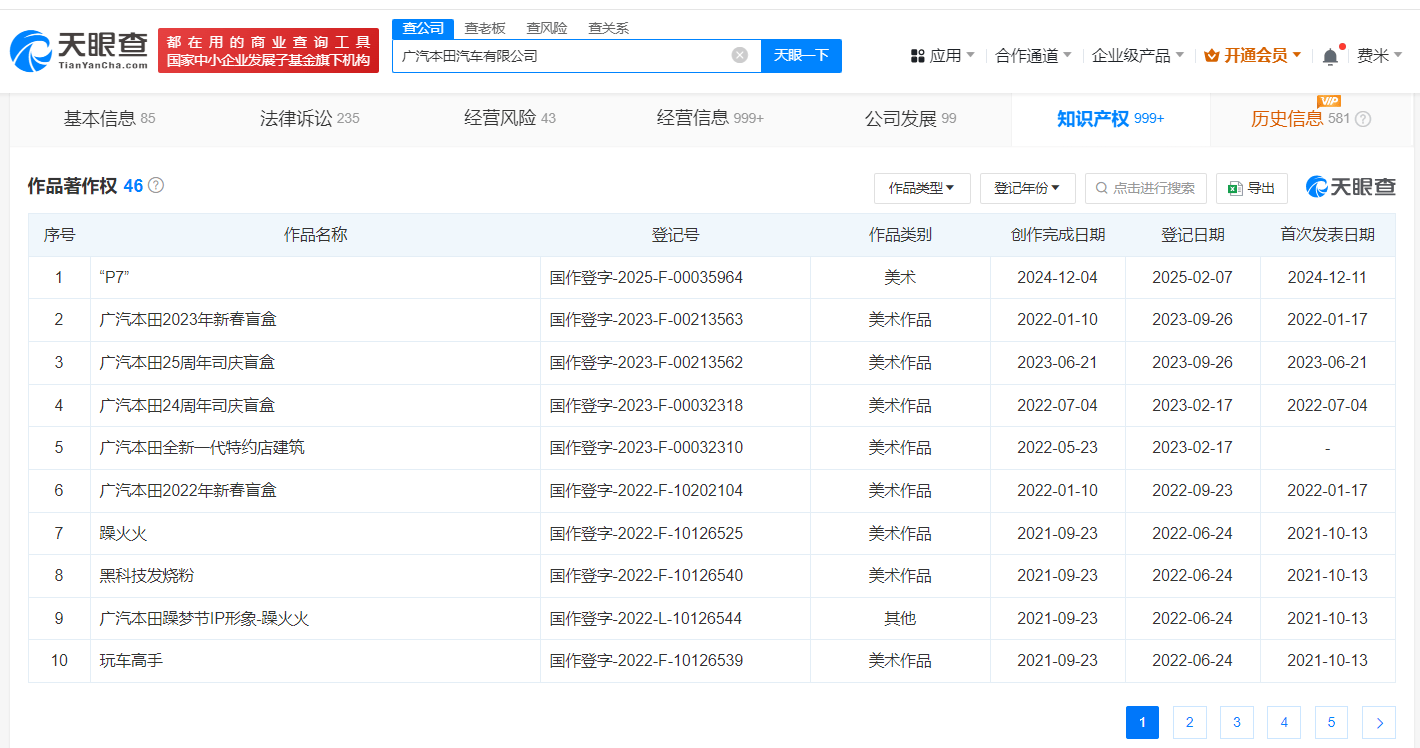Click the help icon next to 作品著作权 46
Image resolution: width=1420 pixels, height=748 pixels.
[156, 185]
